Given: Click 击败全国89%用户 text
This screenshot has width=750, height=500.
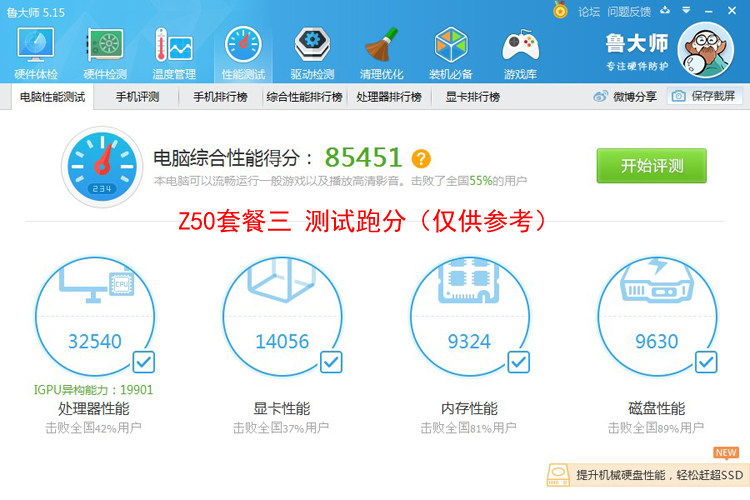Looking at the screenshot, I should point(656,428).
